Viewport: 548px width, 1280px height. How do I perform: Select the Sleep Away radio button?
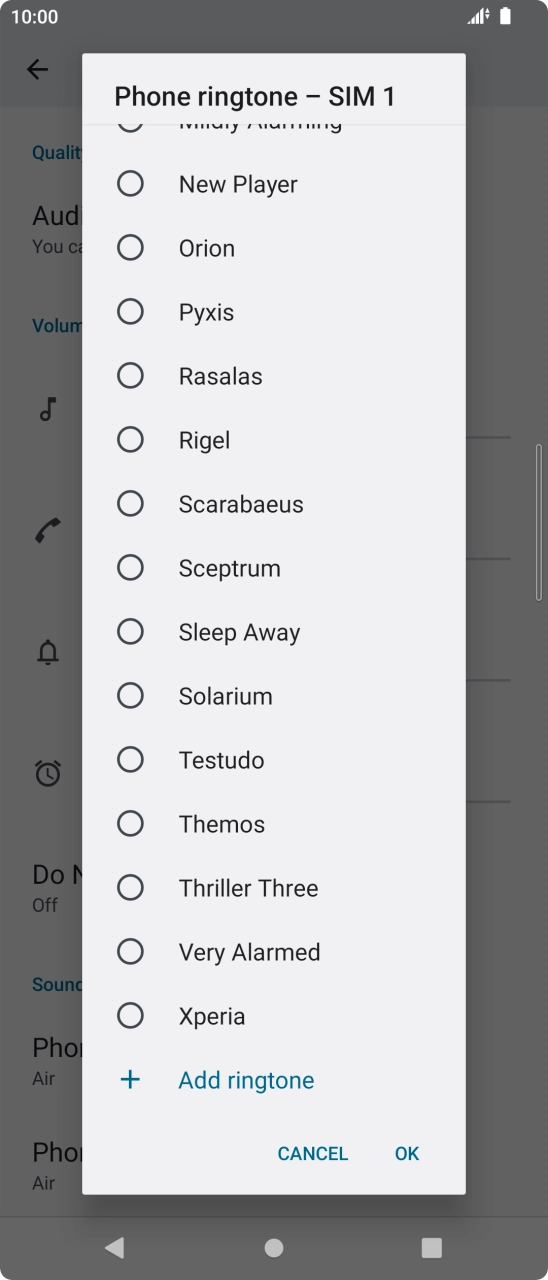click(x=130, y=632)
